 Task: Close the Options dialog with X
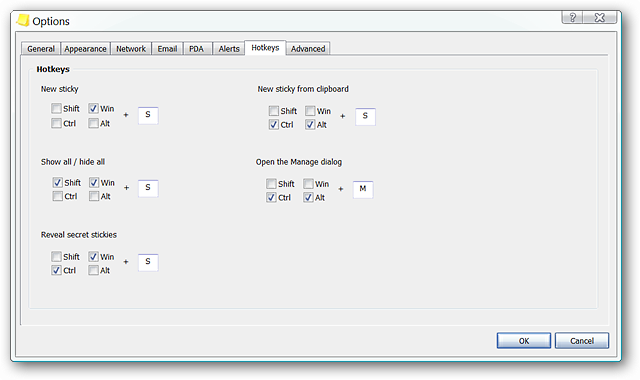coord(600,18)
